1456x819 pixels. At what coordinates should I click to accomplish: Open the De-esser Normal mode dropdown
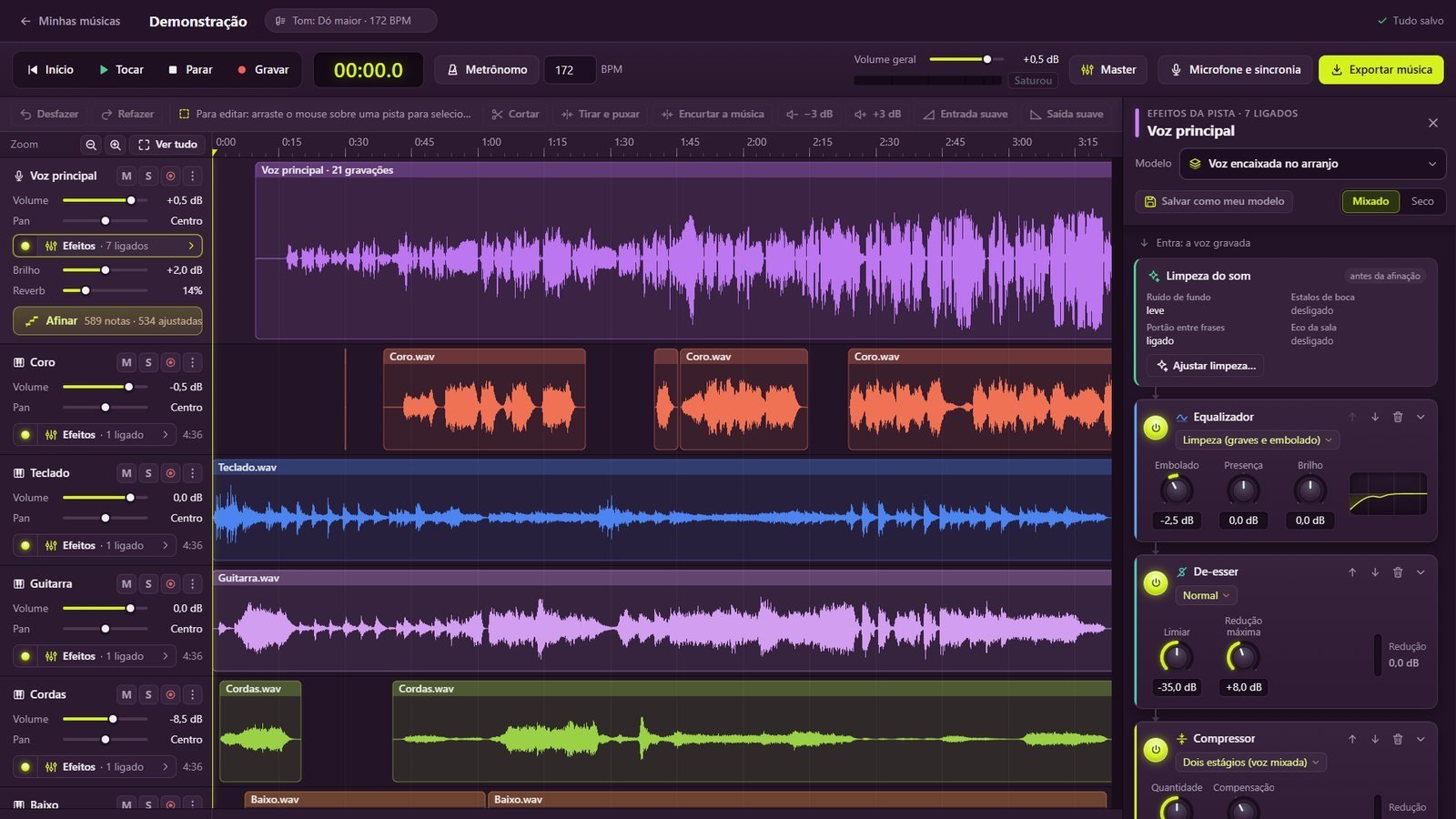click(x=1206, y=596)
